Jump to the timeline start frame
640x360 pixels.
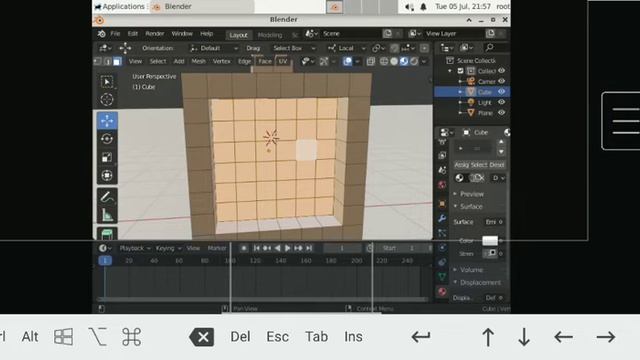click(x=256, y=248)
